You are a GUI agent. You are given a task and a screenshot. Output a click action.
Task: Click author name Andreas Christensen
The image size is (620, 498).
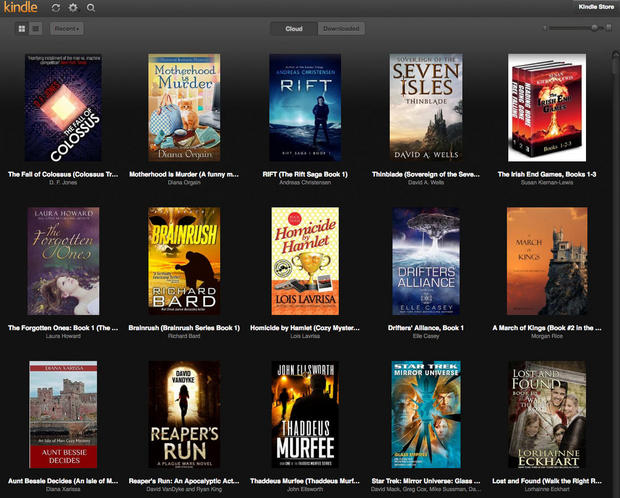[305, 182]
